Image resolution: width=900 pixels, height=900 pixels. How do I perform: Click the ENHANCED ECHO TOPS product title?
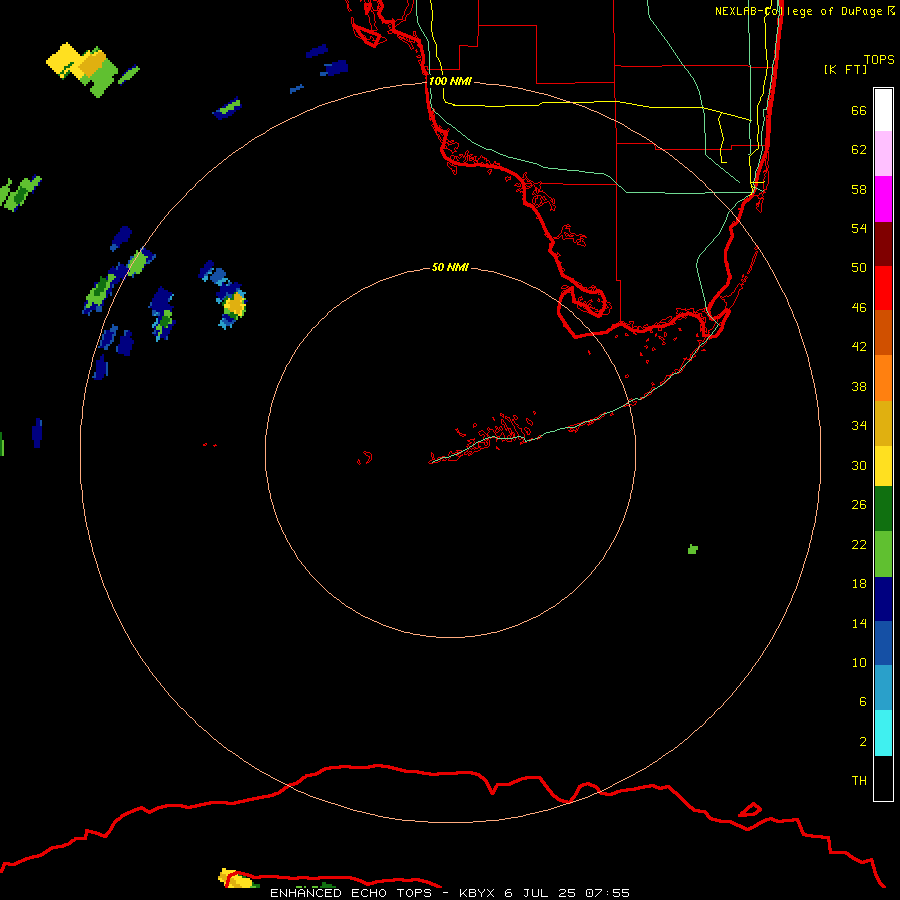point(351,893)
